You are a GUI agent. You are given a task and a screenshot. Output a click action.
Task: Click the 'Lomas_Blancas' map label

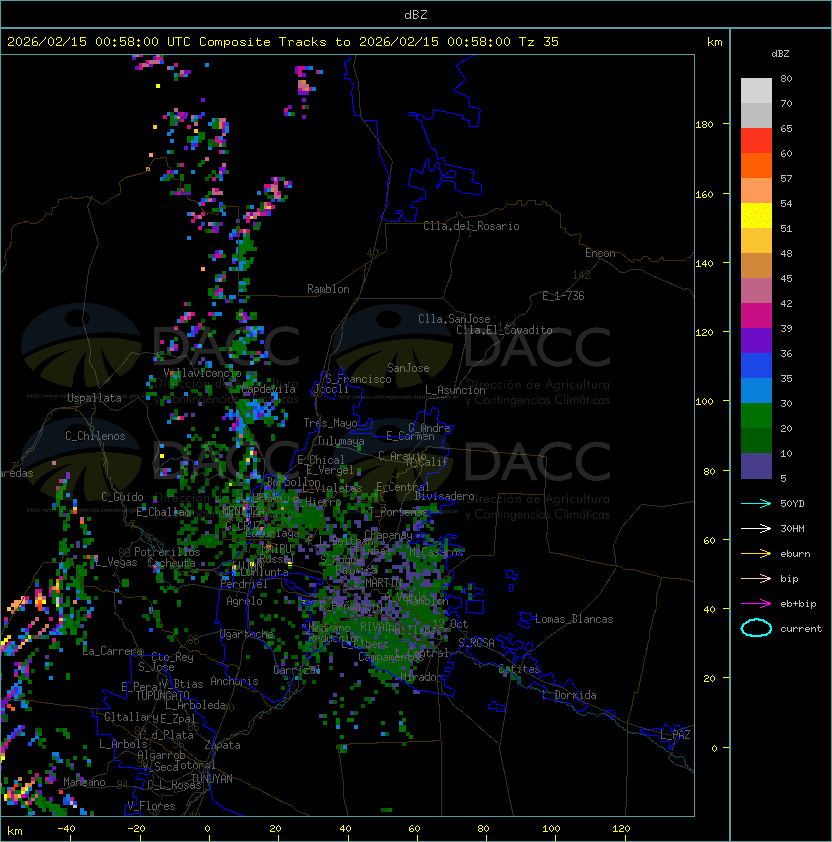pos(574,619)
